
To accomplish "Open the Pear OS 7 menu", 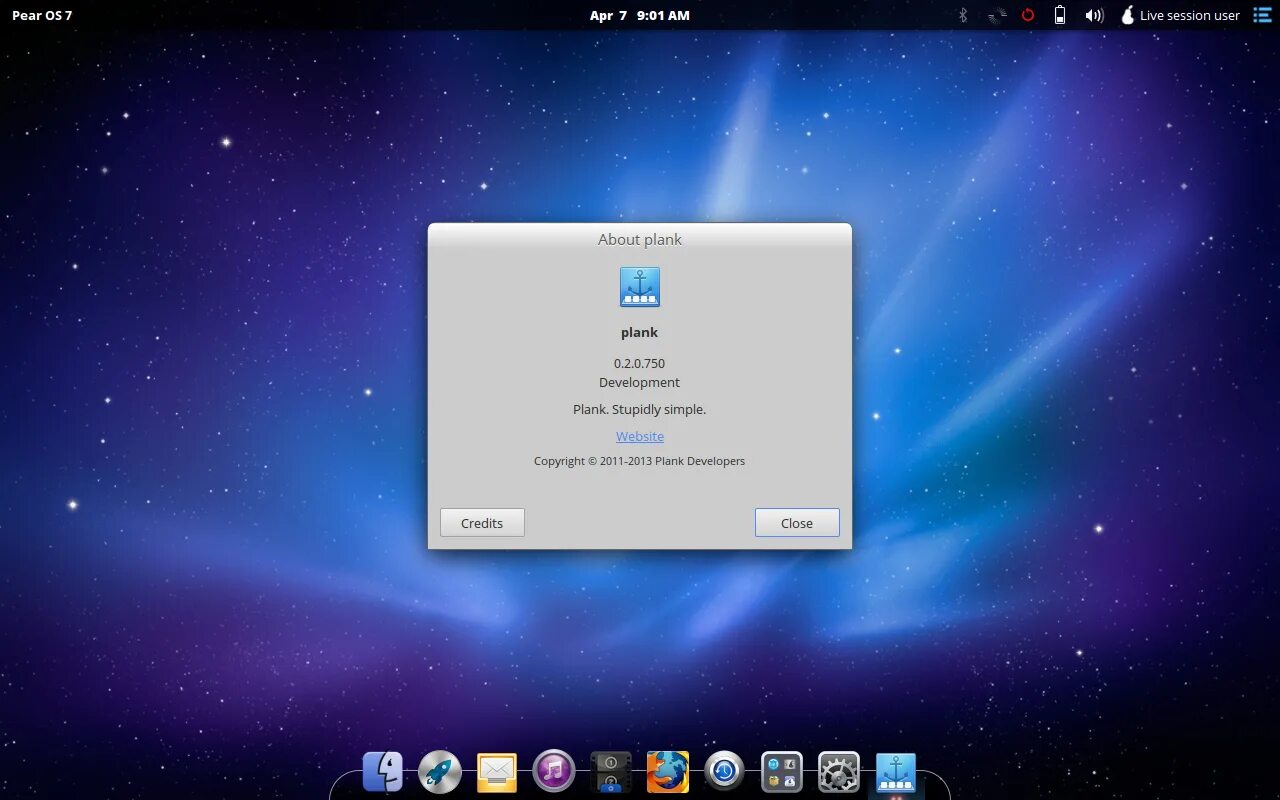I will tap(42, 15).
